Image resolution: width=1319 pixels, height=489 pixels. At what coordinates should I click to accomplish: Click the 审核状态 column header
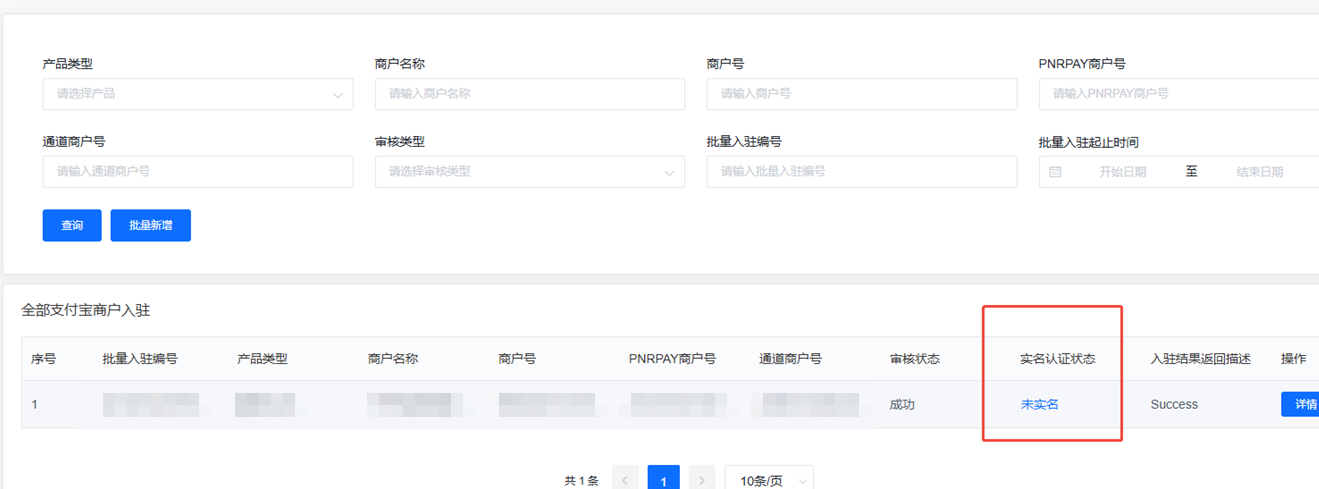[914, 359]
